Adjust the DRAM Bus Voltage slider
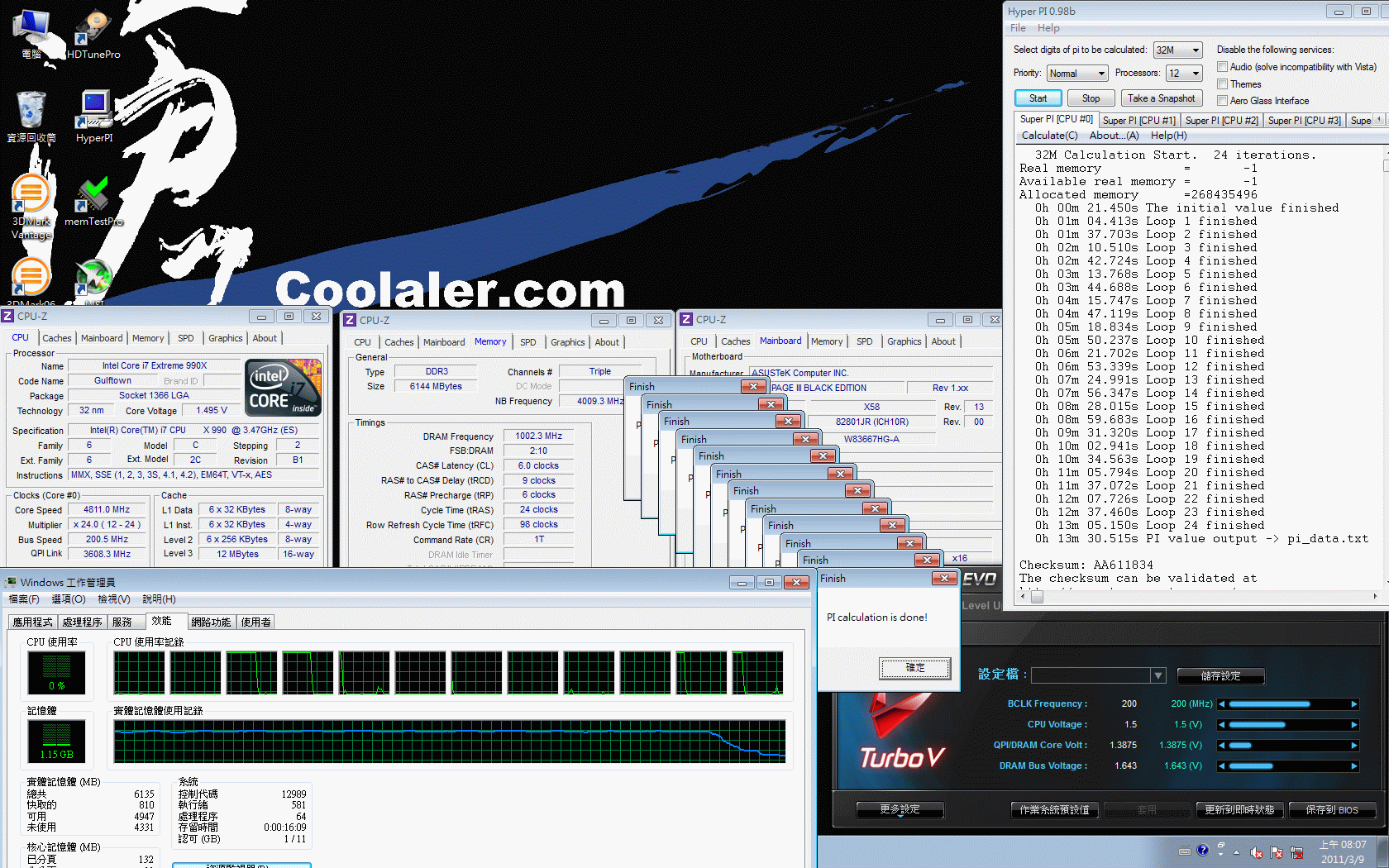The width and height of the screenshot is (1389, 868). [x=1288, y=766]
